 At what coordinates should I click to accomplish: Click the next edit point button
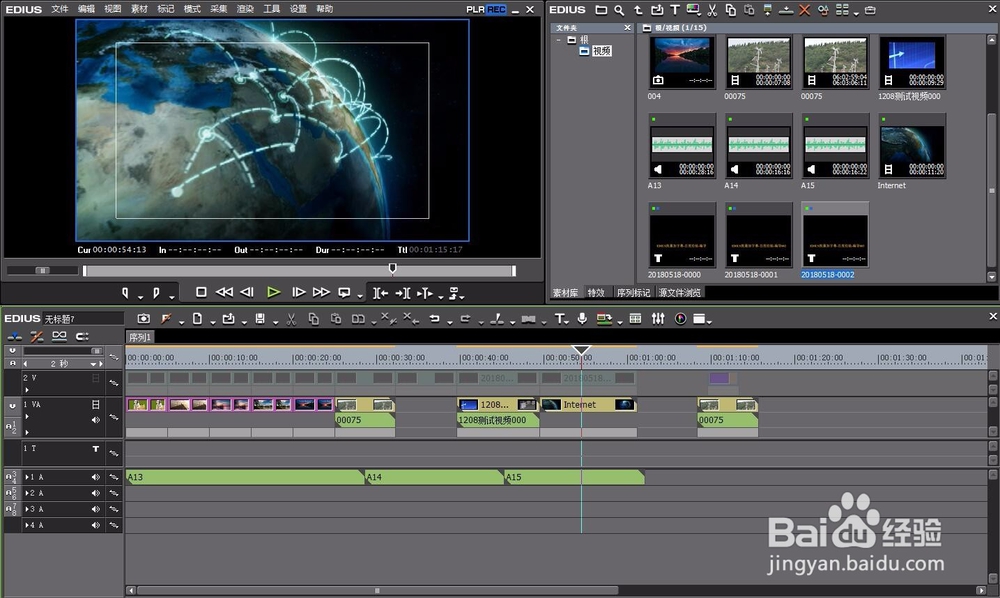[402, 293]
